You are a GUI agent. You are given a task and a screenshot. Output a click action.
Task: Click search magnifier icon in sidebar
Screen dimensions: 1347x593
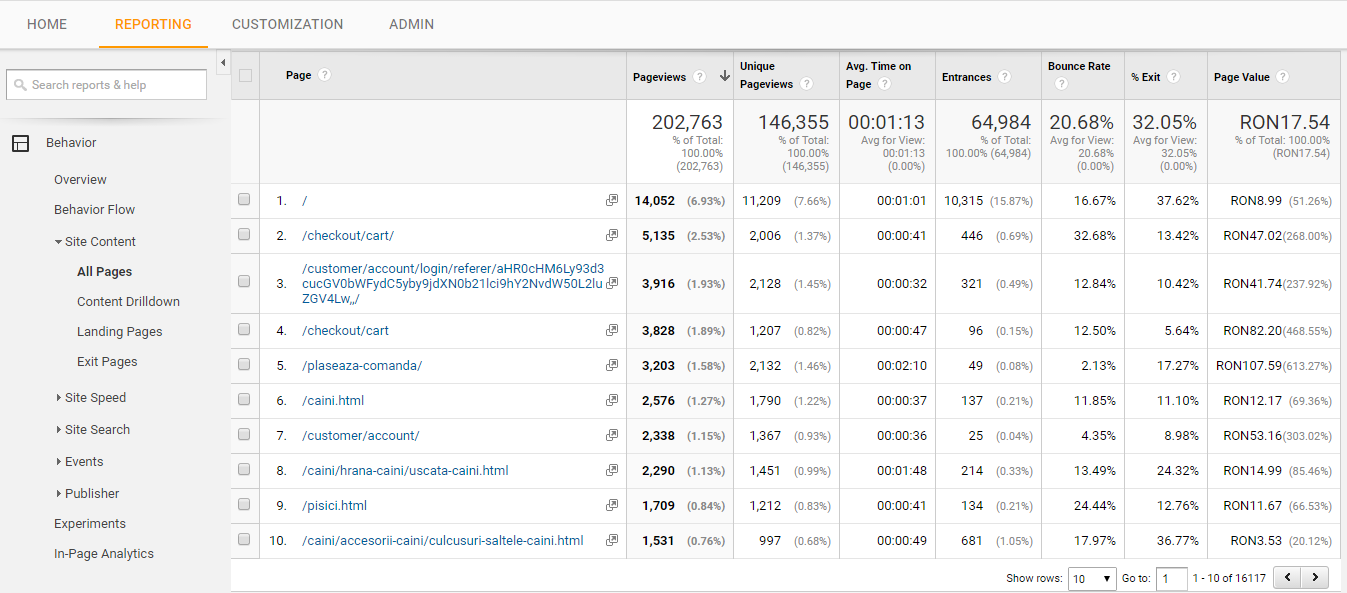[x=20, y=85]
